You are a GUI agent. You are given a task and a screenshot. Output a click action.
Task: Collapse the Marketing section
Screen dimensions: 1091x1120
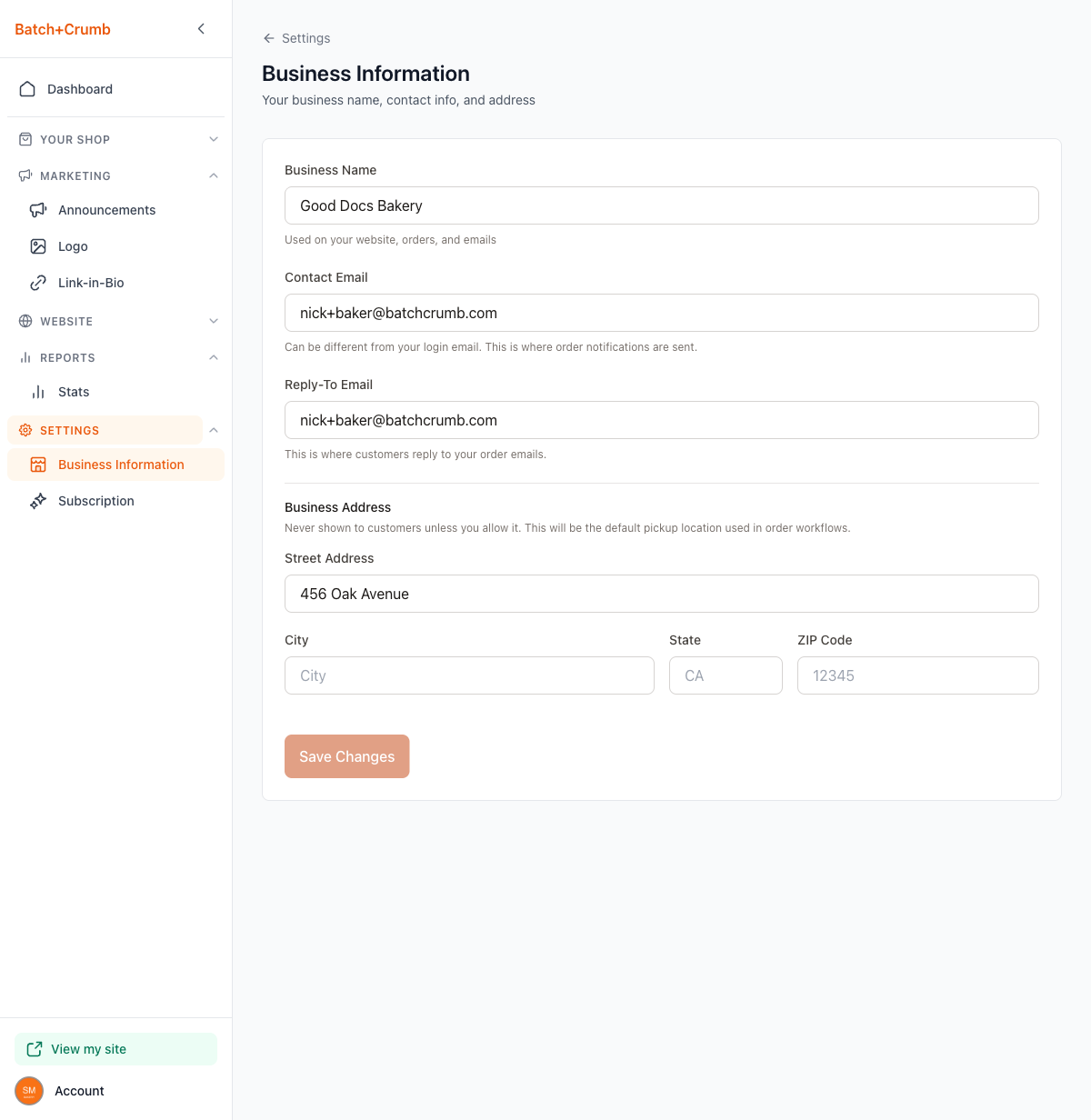click(x=214, y=175)
